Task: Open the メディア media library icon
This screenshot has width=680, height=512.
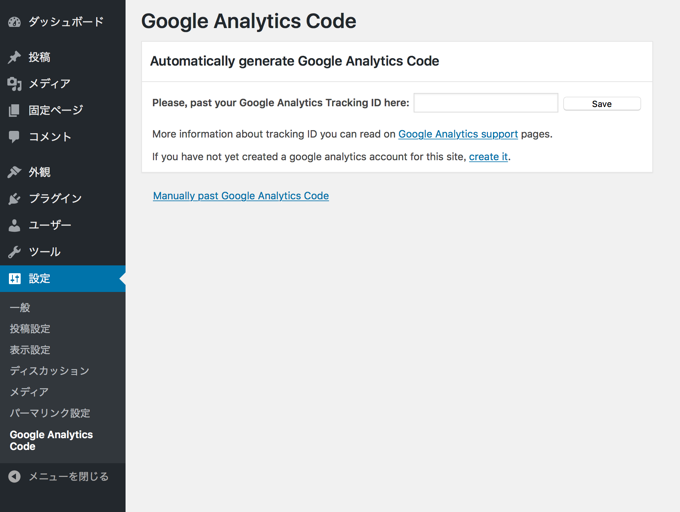Action: pyautogui.click(x=14, y=84)
